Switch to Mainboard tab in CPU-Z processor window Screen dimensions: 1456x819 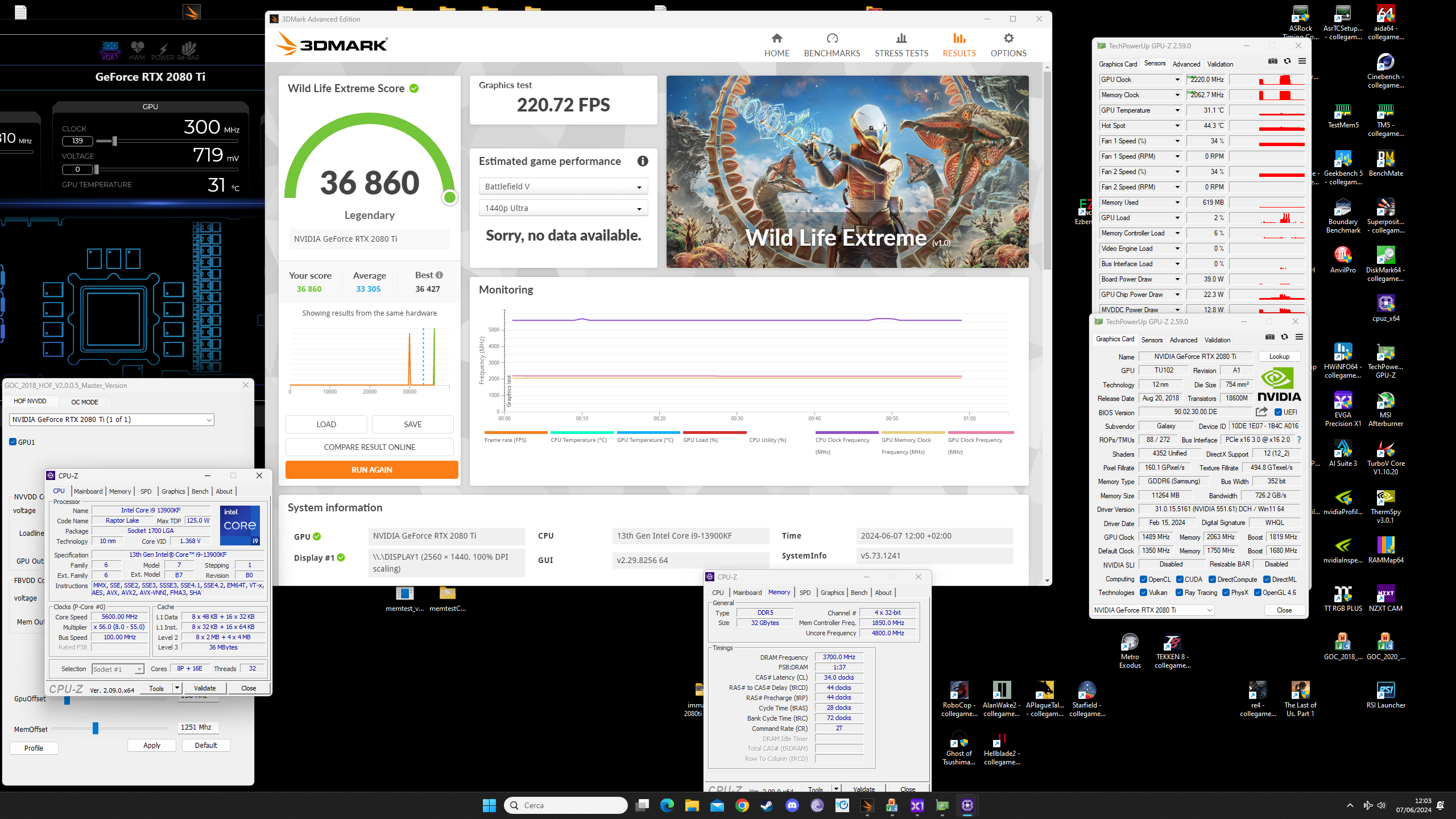88,491
